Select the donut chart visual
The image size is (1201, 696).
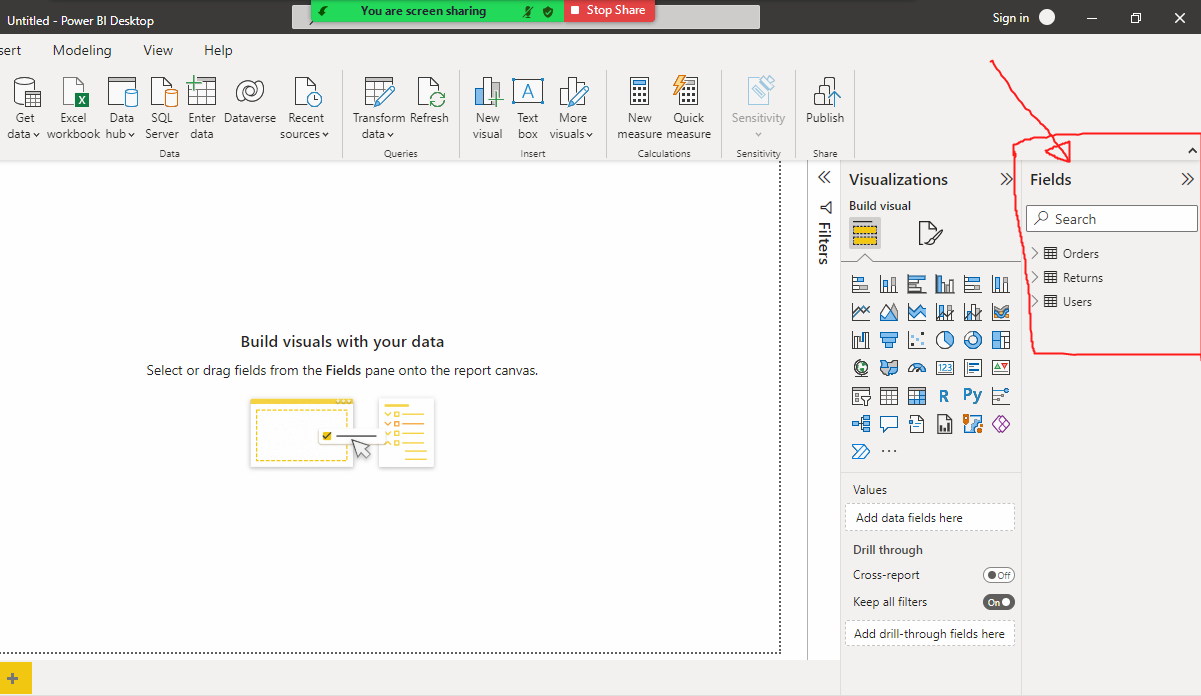click(972, 341)
